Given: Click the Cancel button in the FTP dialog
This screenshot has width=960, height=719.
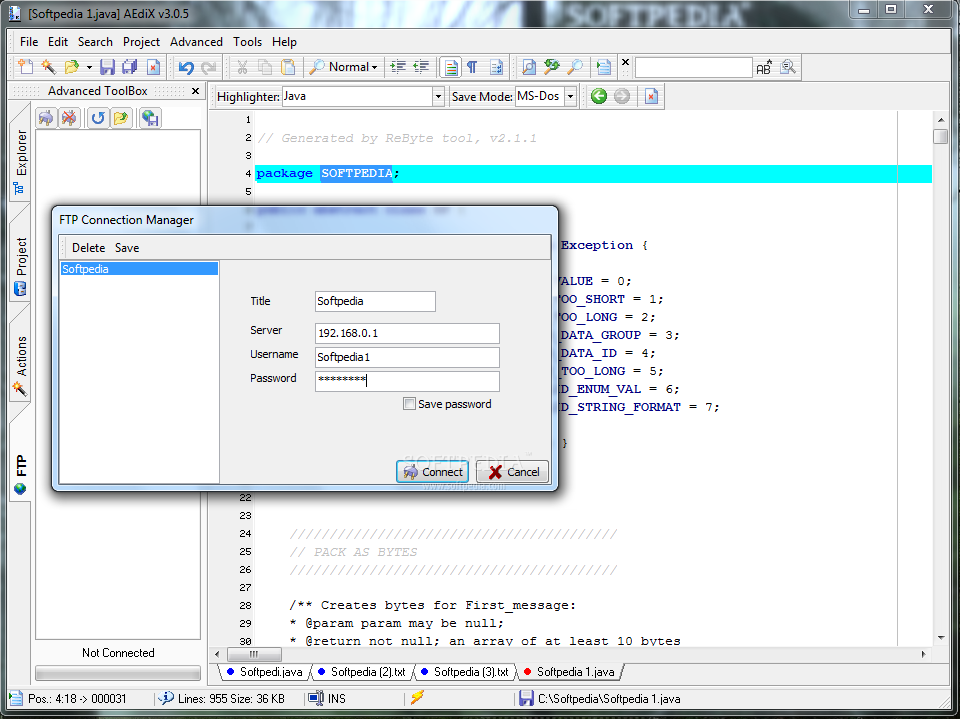Looking at the screenshot, I should [512, 472].
